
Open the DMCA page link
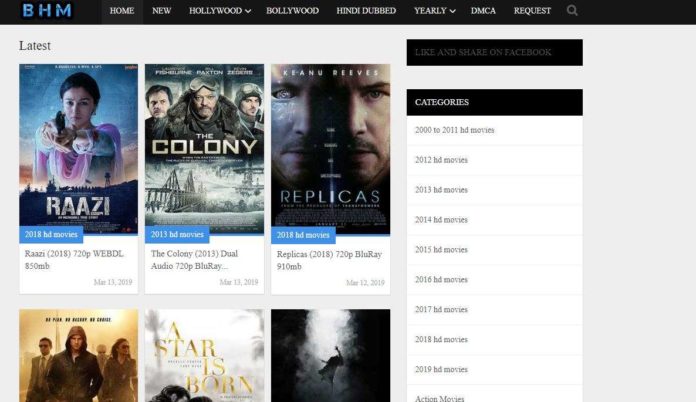483,11
